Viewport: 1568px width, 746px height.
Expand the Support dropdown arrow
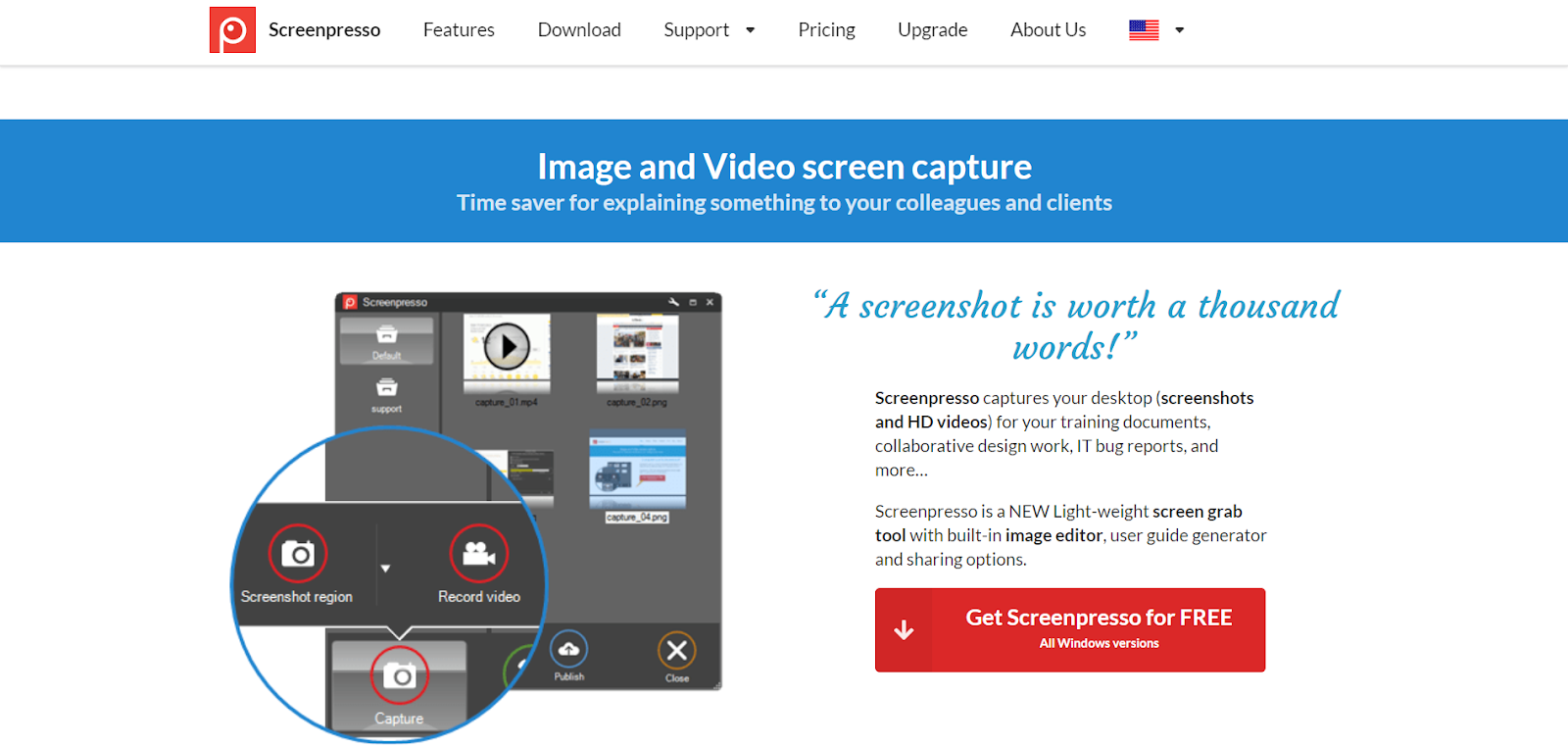point(751,30)
